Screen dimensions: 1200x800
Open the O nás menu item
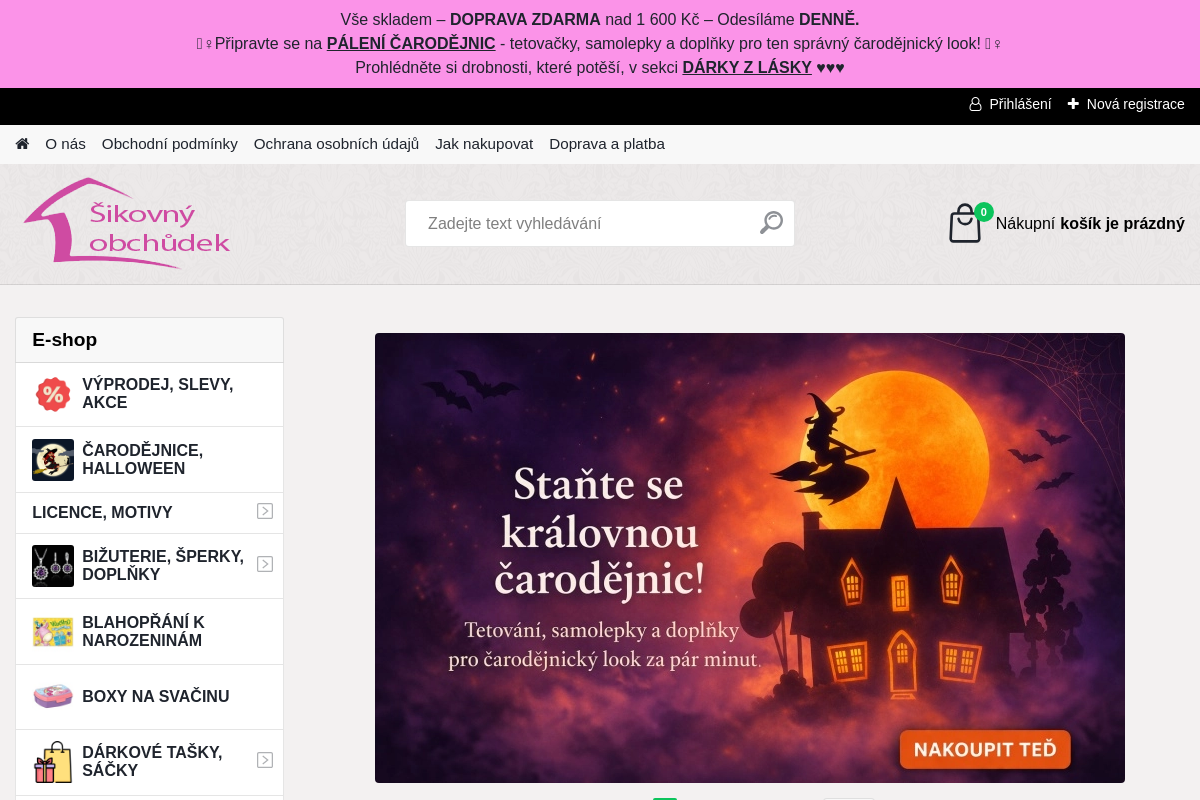(65, 144)
